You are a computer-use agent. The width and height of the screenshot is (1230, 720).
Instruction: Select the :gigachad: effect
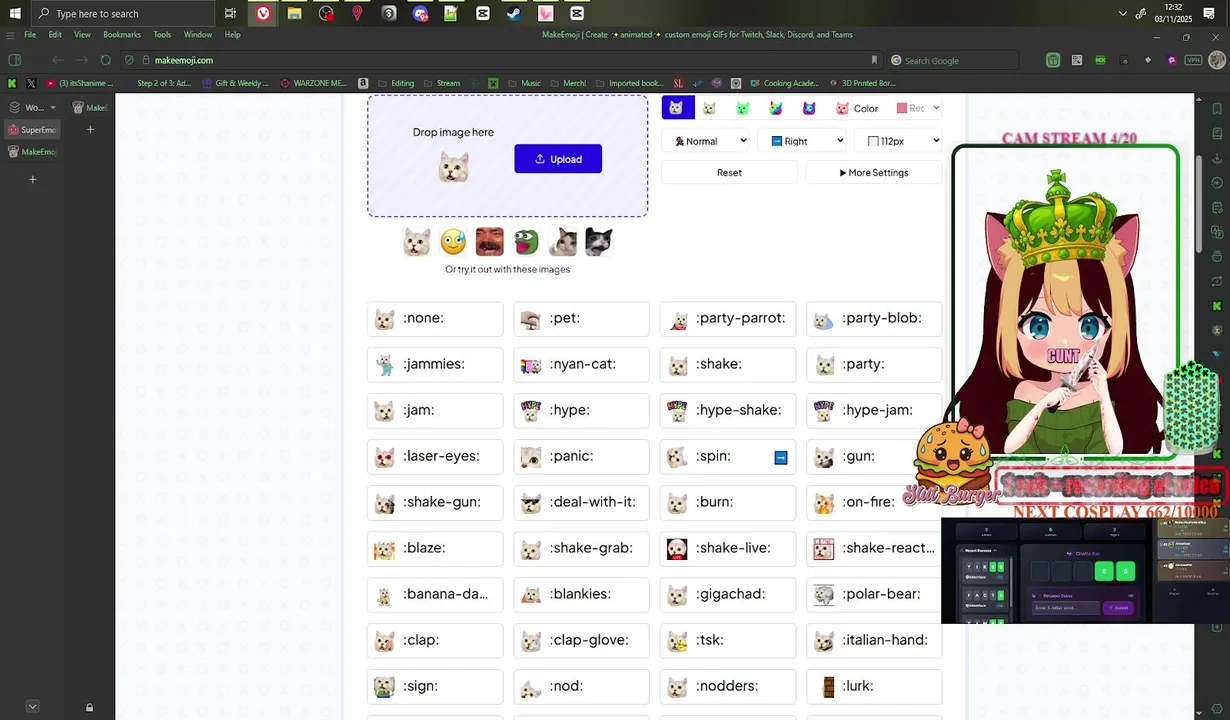728,594
